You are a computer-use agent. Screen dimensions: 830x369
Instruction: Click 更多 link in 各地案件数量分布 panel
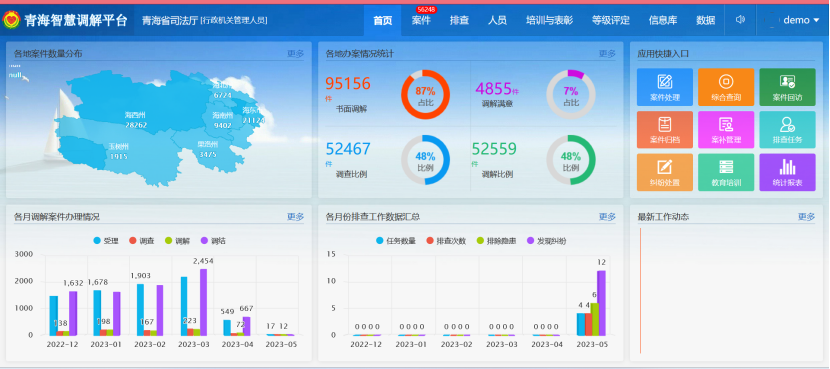[295, 53]
